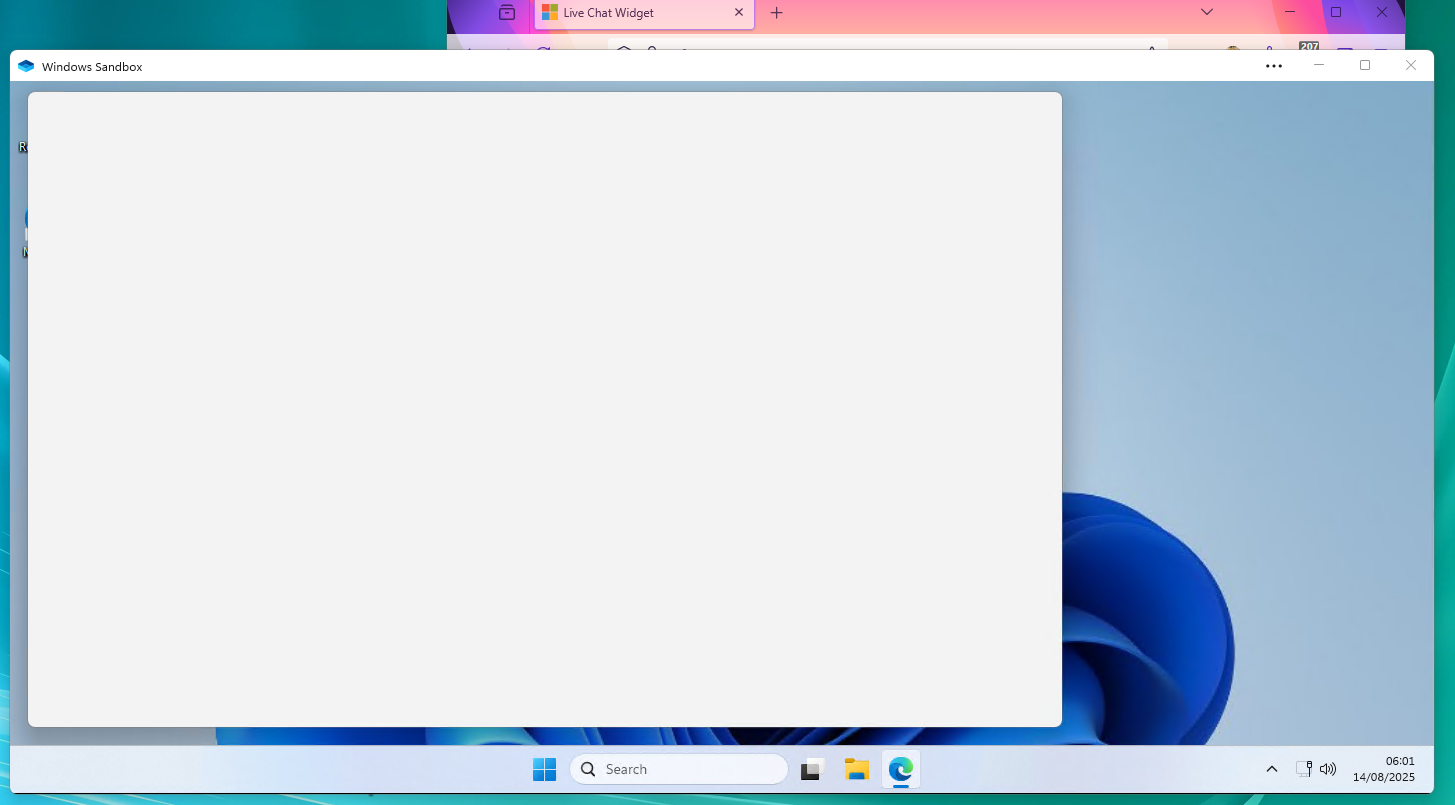Click the Windows Sandbox icon in the title bar
The height and width of the screenshot is (805, 1455).
tap(24, 65)
